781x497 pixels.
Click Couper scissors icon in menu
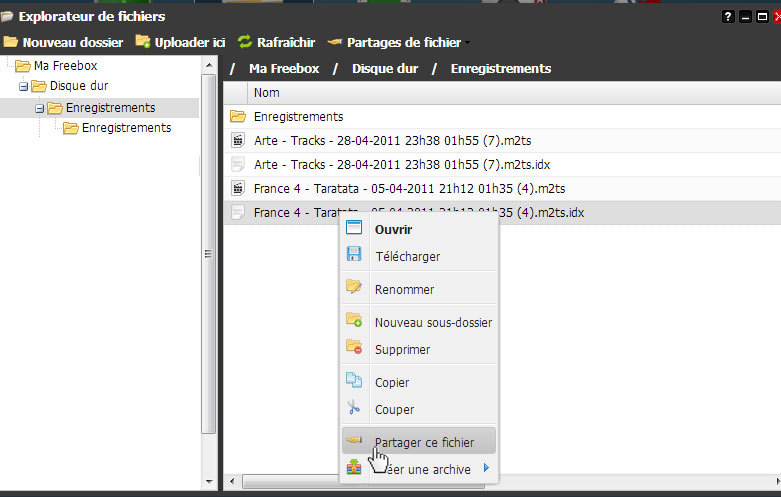[354, 407]
